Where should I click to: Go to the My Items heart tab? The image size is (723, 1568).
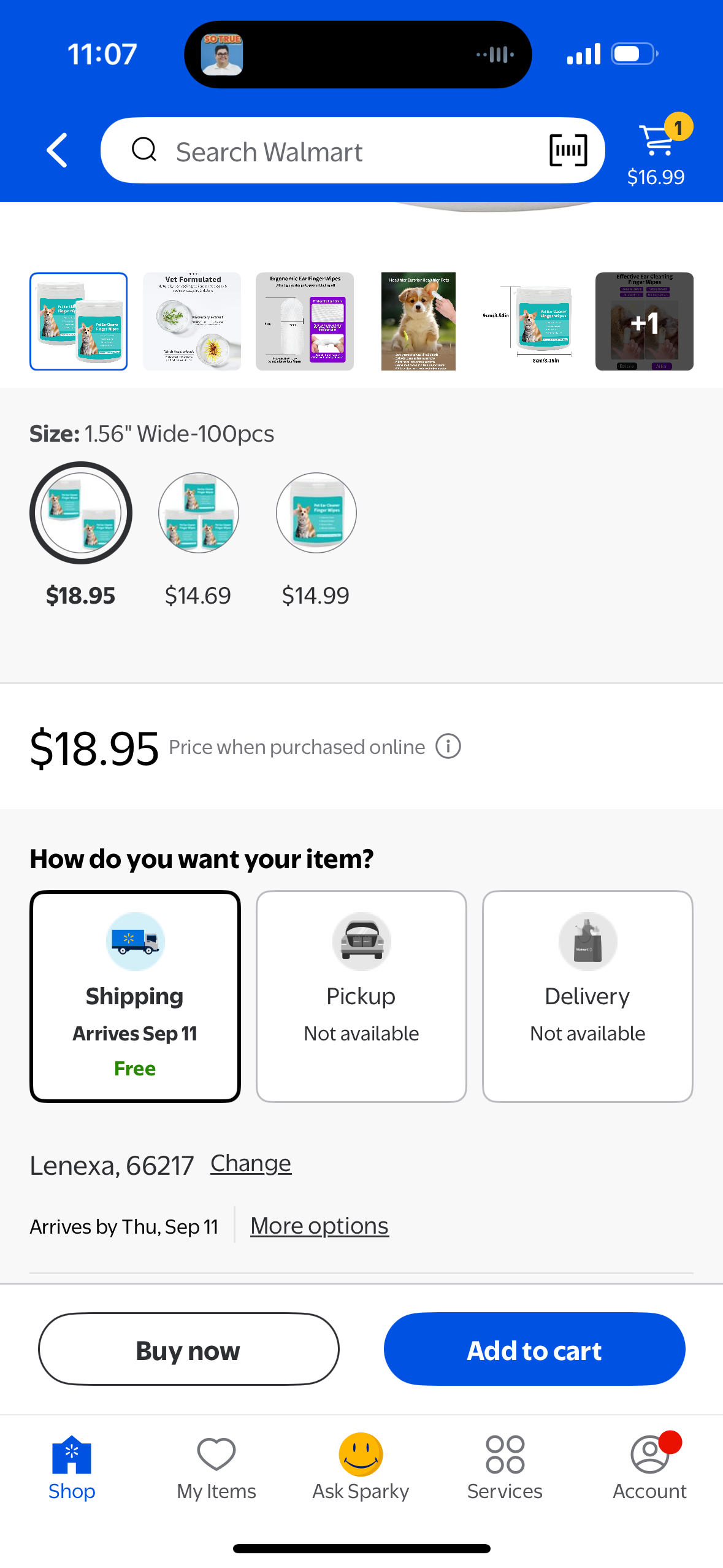click(216, 1467)
